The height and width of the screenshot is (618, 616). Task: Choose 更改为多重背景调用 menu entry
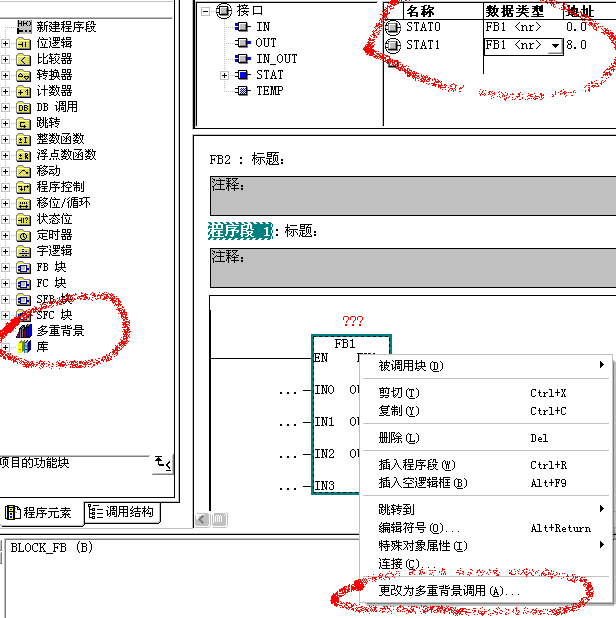487,591
